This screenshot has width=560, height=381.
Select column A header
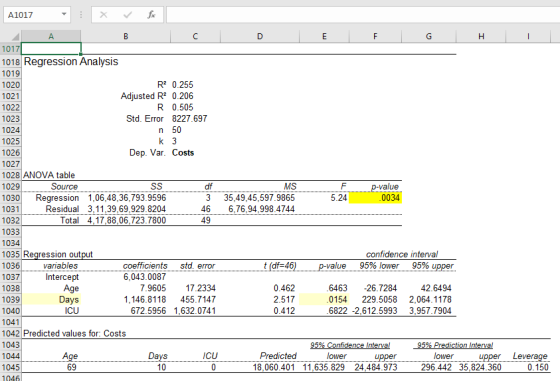(51, 36)
